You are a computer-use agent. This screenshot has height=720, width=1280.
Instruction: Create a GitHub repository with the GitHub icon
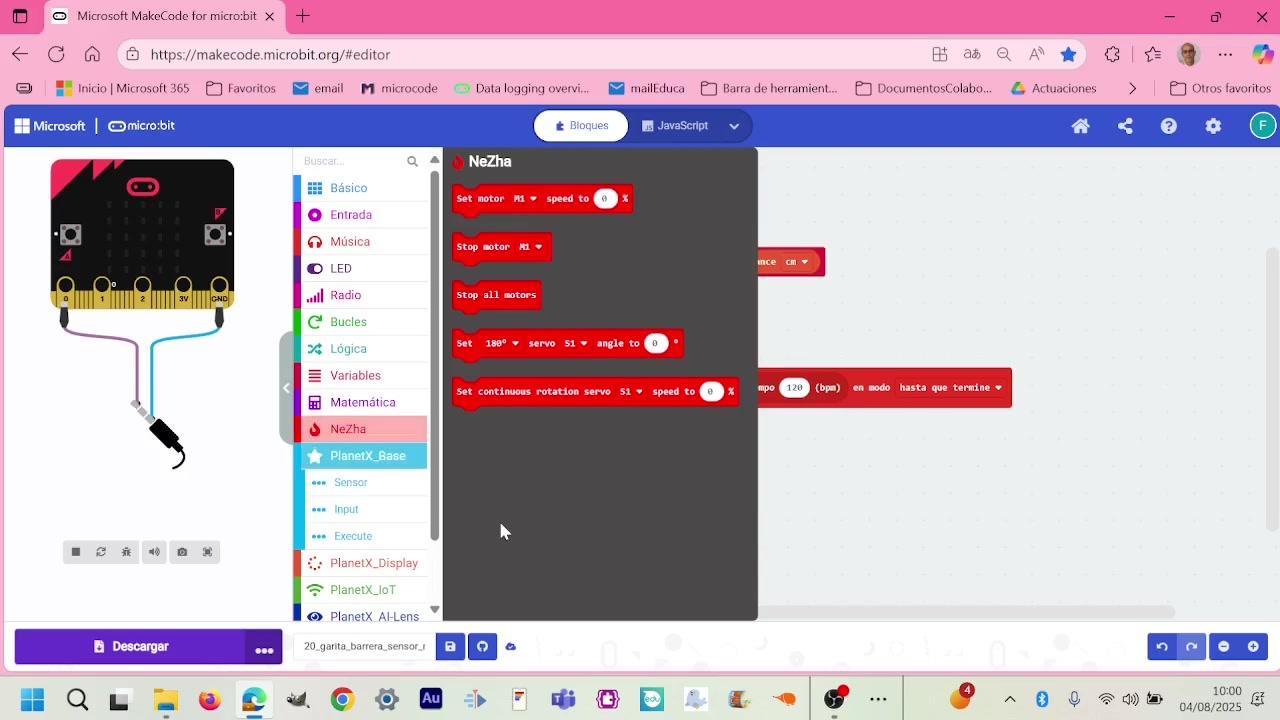coord(482,647)
